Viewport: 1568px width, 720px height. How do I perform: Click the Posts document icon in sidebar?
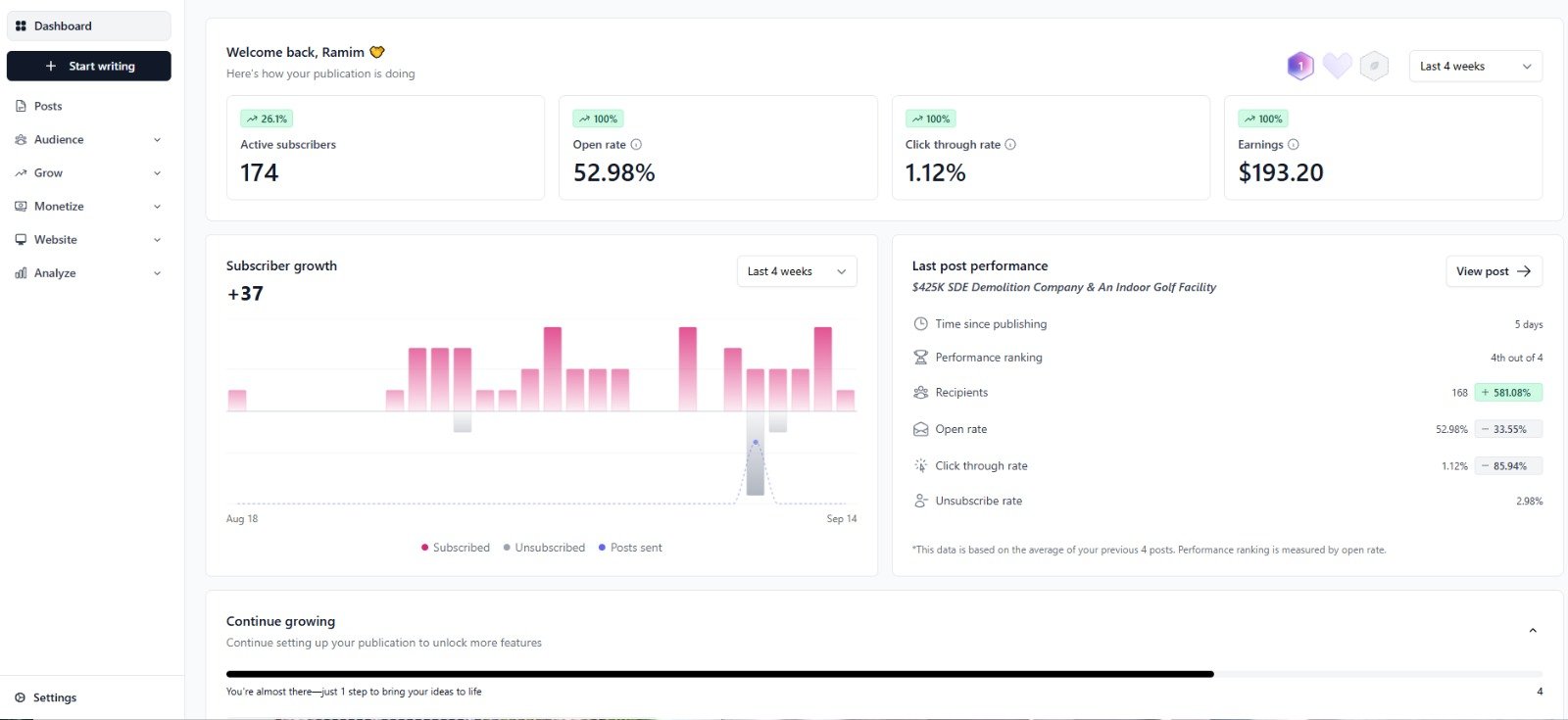21,107
